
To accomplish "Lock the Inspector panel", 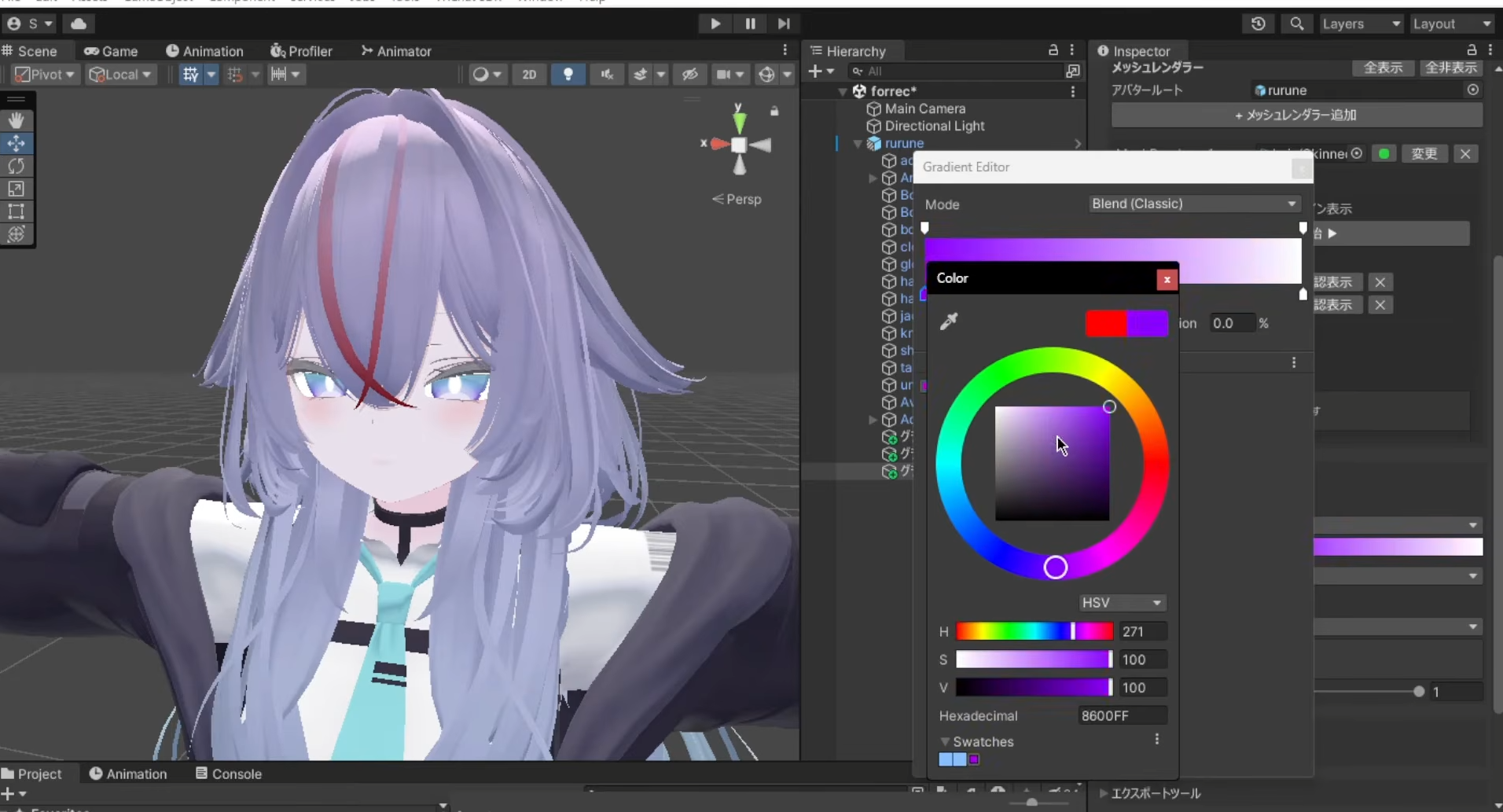I will (x=1472, y=50).
